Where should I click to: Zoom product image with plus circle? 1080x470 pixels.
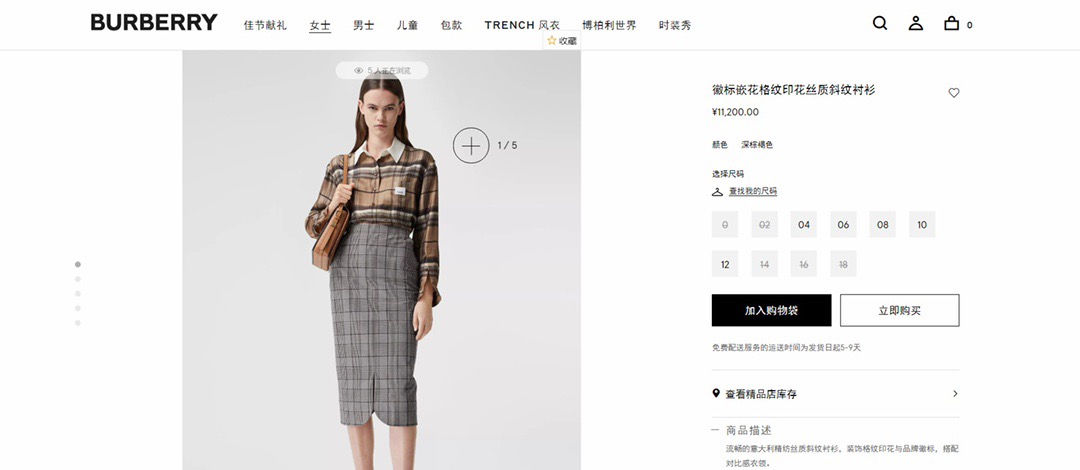[x=471, y=145]
